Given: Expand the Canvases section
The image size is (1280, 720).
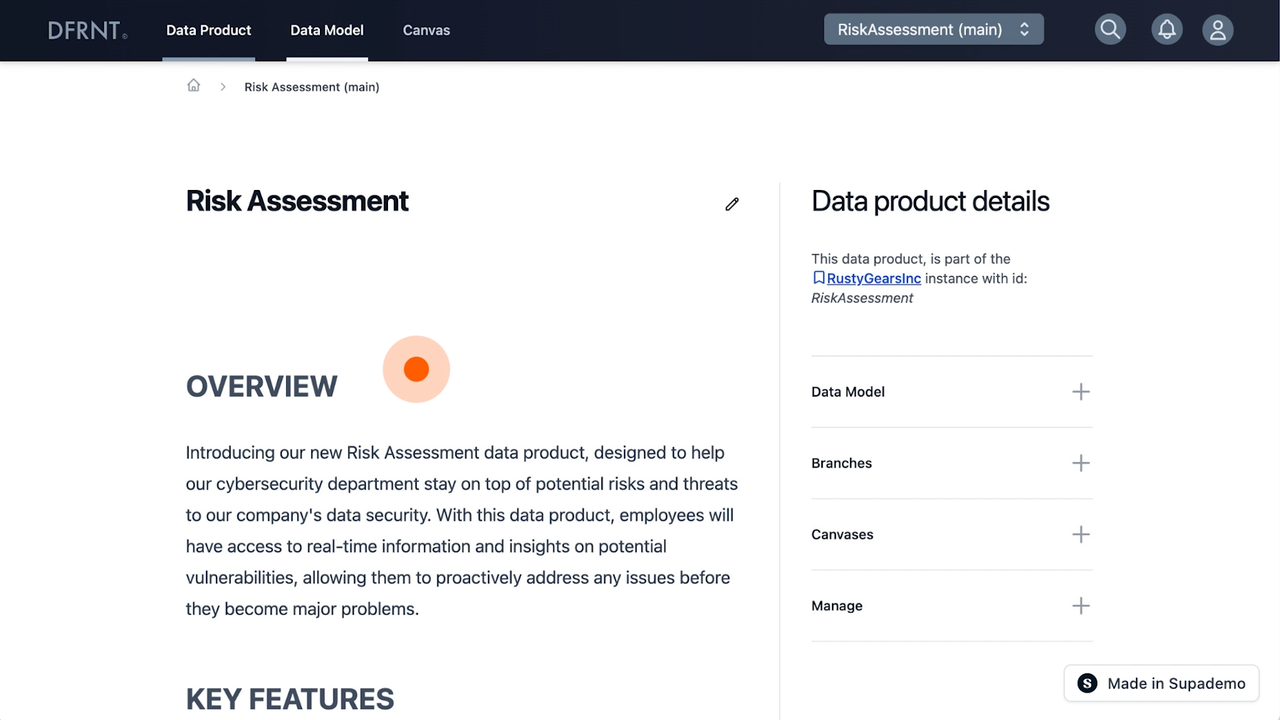Looking at the screenshot, I should click(x=1080, y=534).
